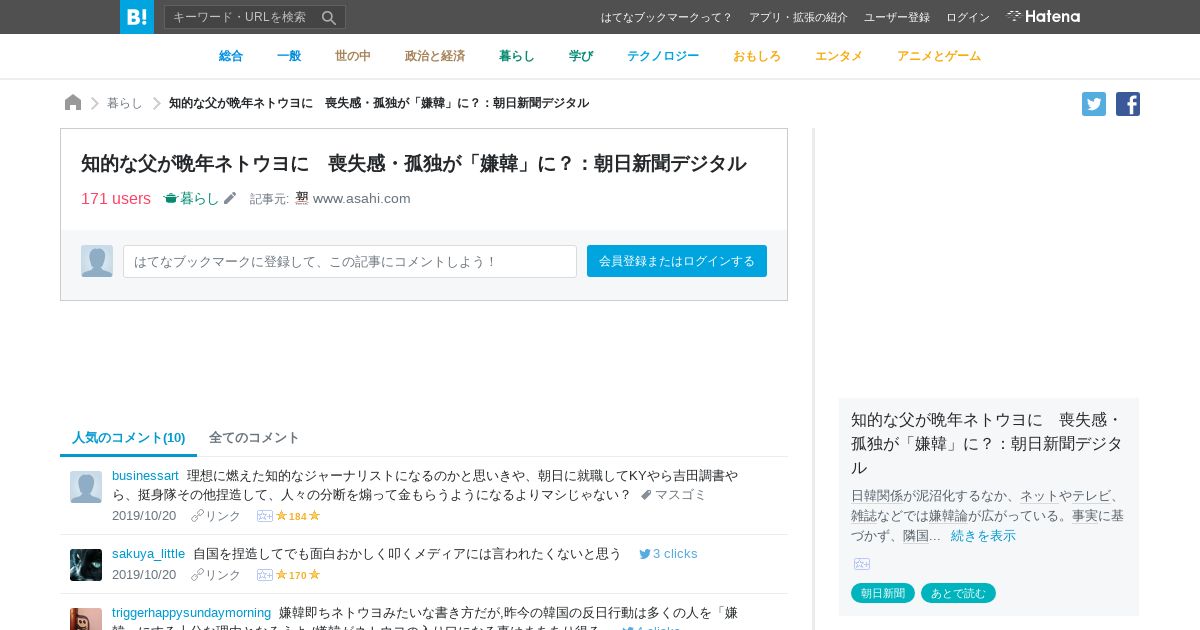This screenshot has width=1200, height=630.
Task: Open sakuya_little user profile link
Action: coord(148,553)
